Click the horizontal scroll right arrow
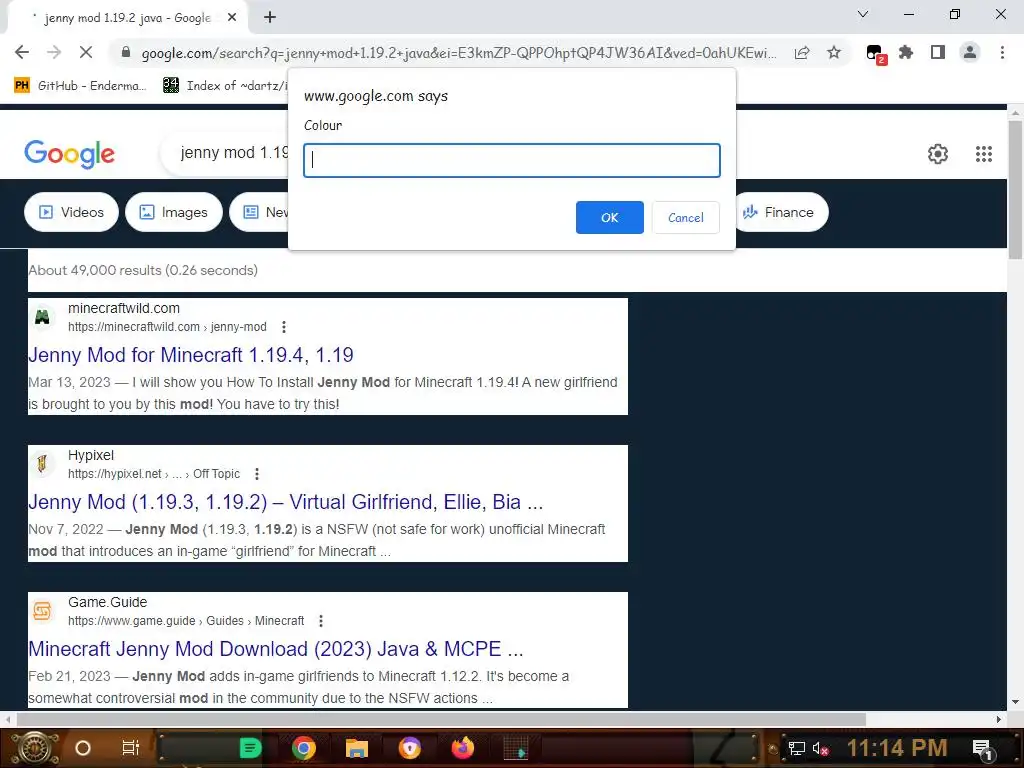 tap(999, 719)
